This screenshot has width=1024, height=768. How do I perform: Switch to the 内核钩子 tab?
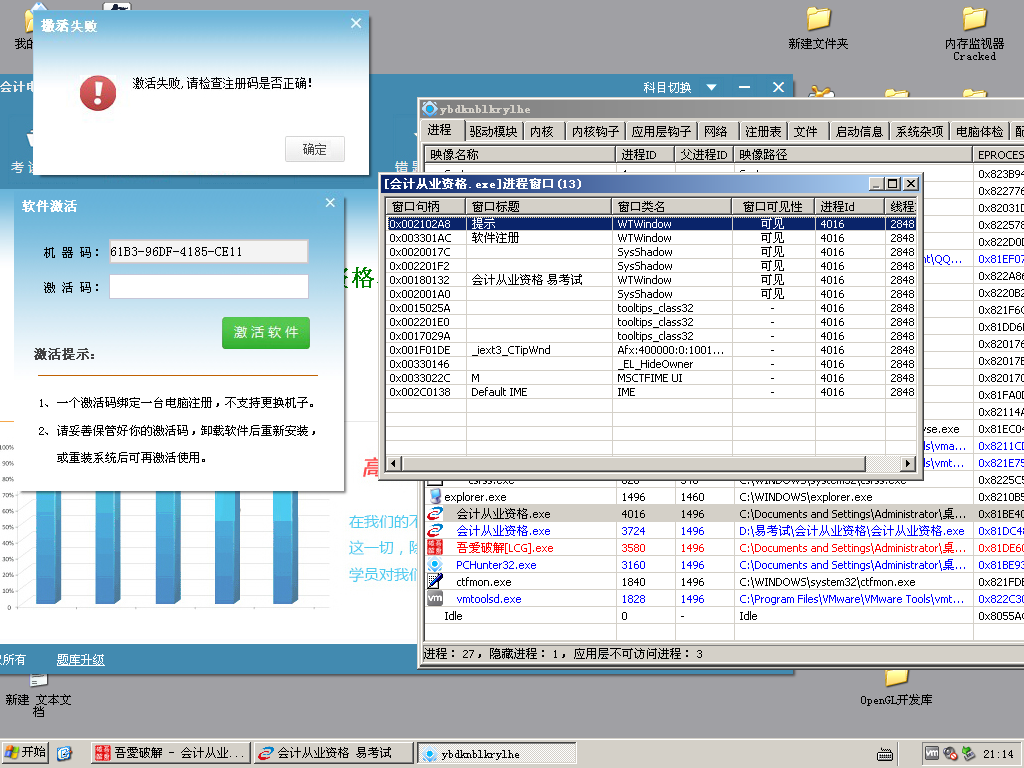point(595,131)
